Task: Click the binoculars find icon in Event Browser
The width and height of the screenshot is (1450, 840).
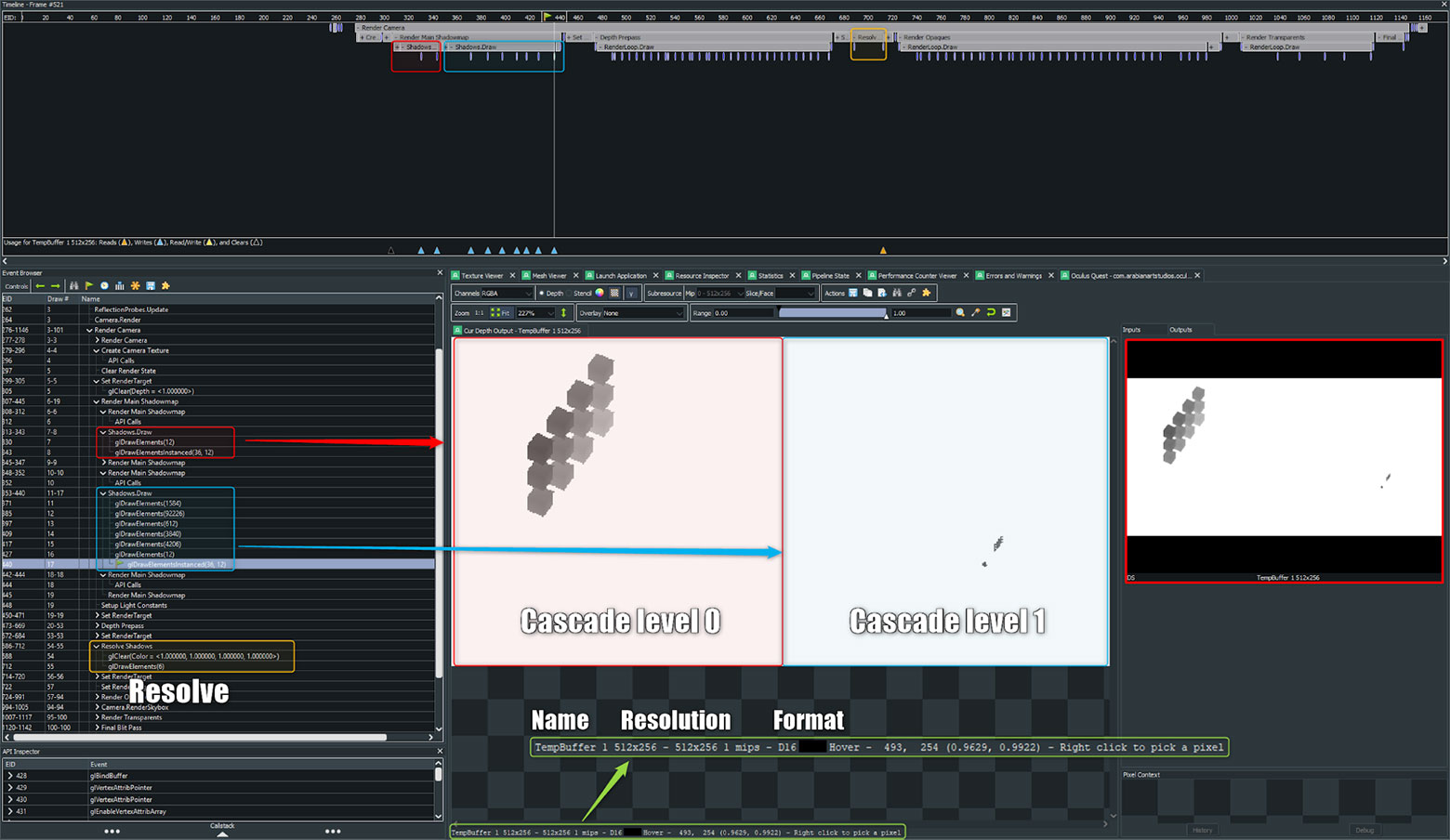Action: click(x=73, y=286)
